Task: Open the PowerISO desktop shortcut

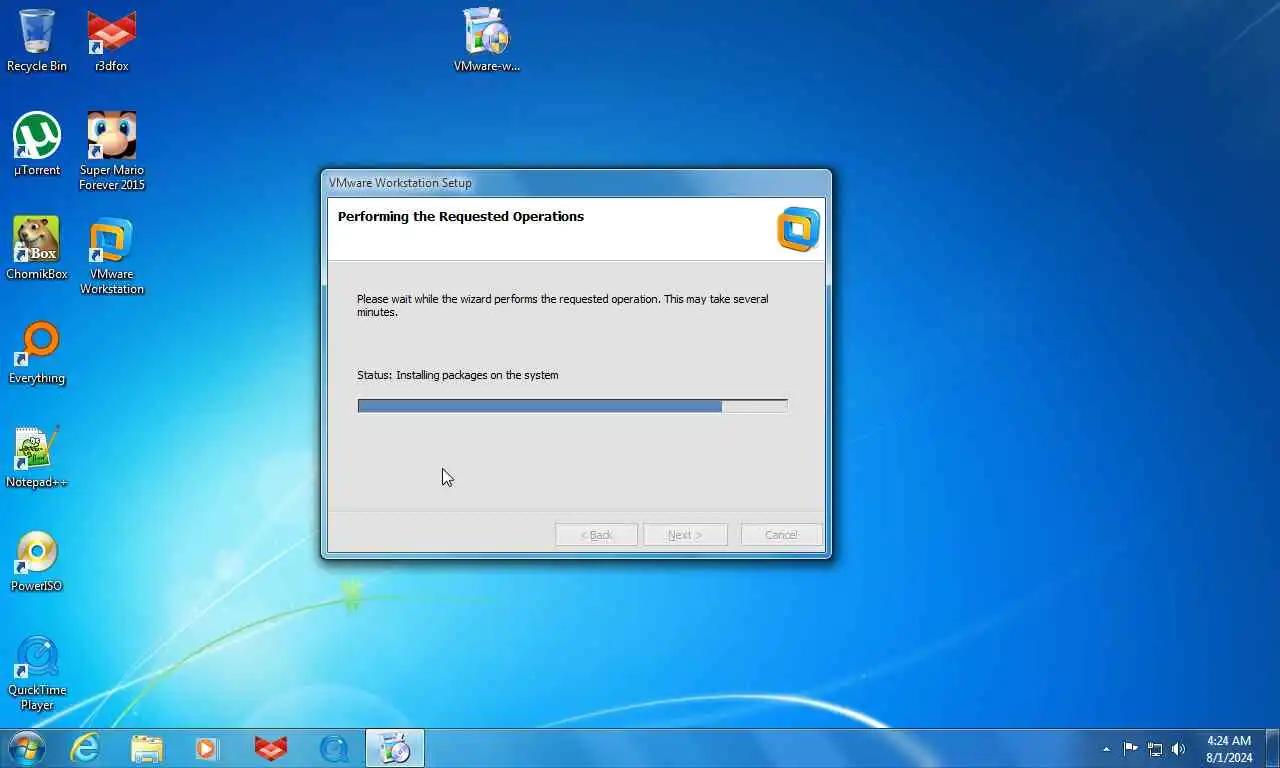Action: (37, 560)
